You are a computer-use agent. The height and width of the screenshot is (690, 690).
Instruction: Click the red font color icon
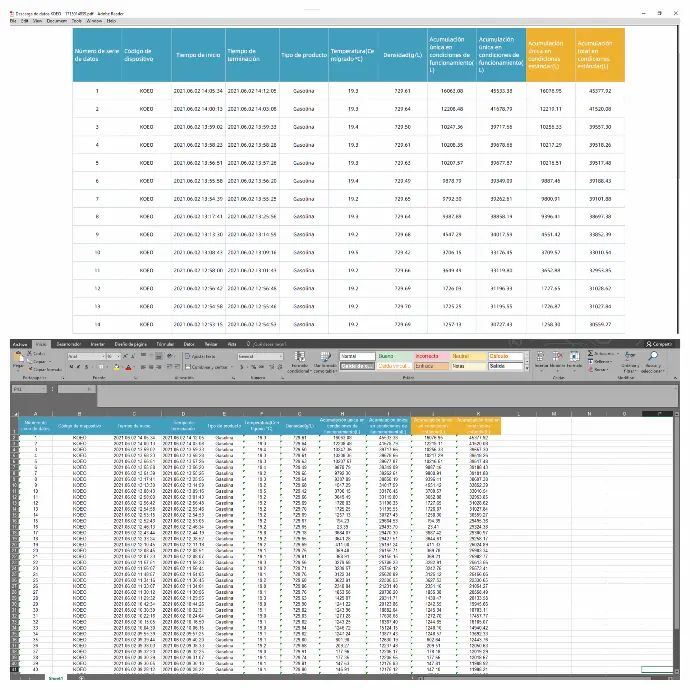pyautogui.click(x=128, y=367)
